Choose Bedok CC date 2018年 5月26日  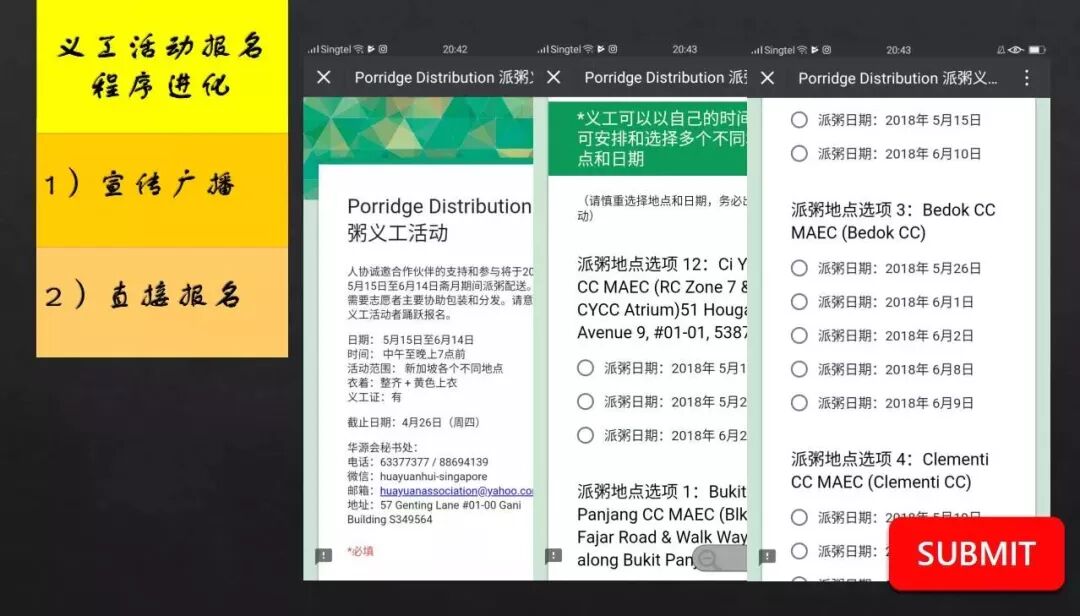(x=799, y=268)
